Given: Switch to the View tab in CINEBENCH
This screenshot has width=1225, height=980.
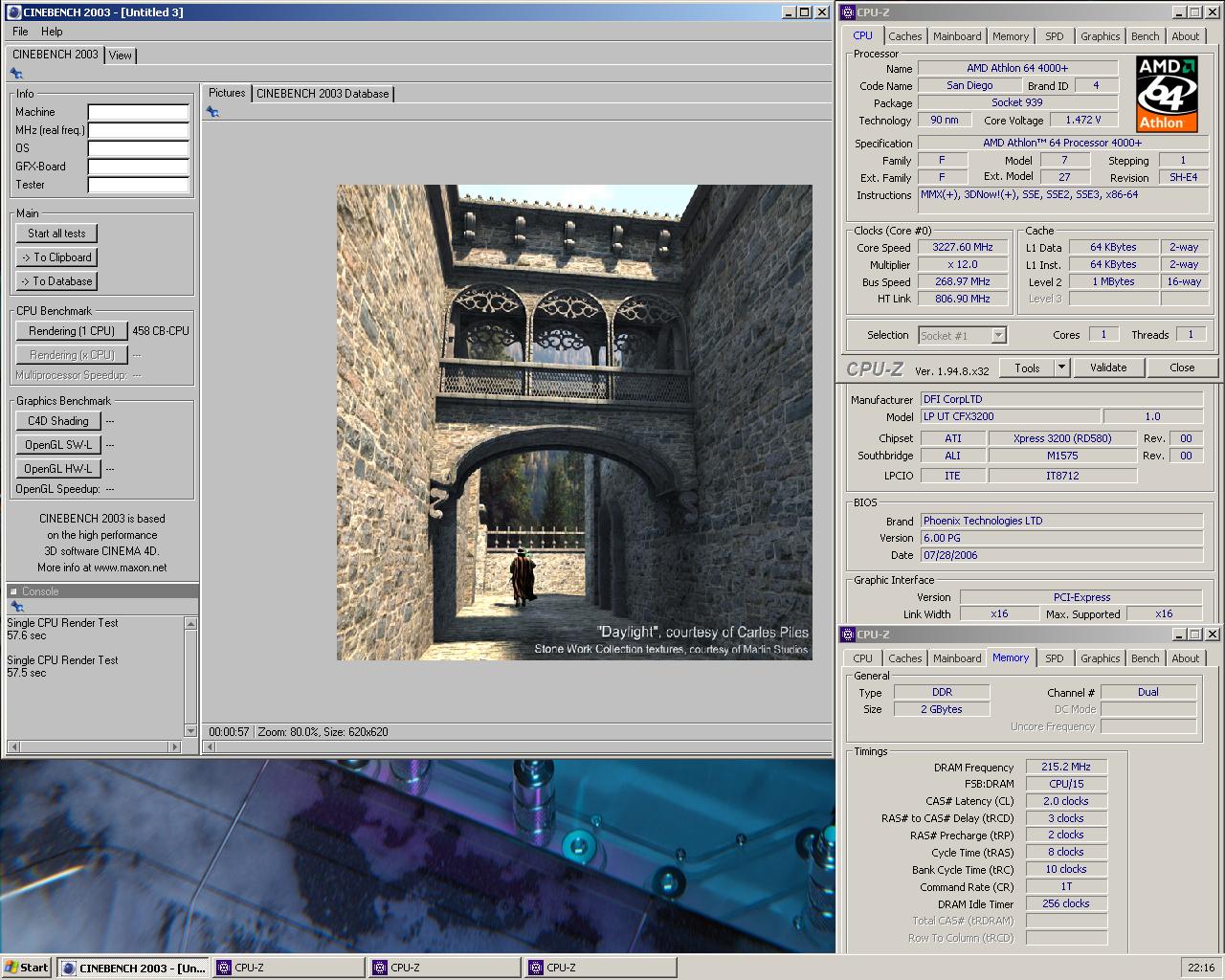Looking at the screenshot, I should [121, 56].
